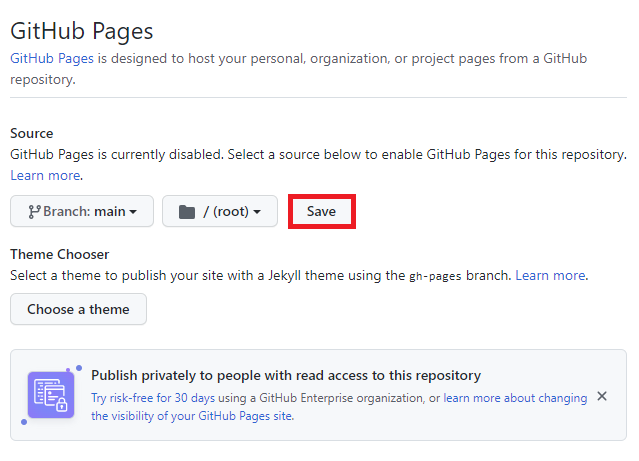Click the GitHub Pages page title
The height and width of the screenshot is (461, 639).
[x=82, y=31]
